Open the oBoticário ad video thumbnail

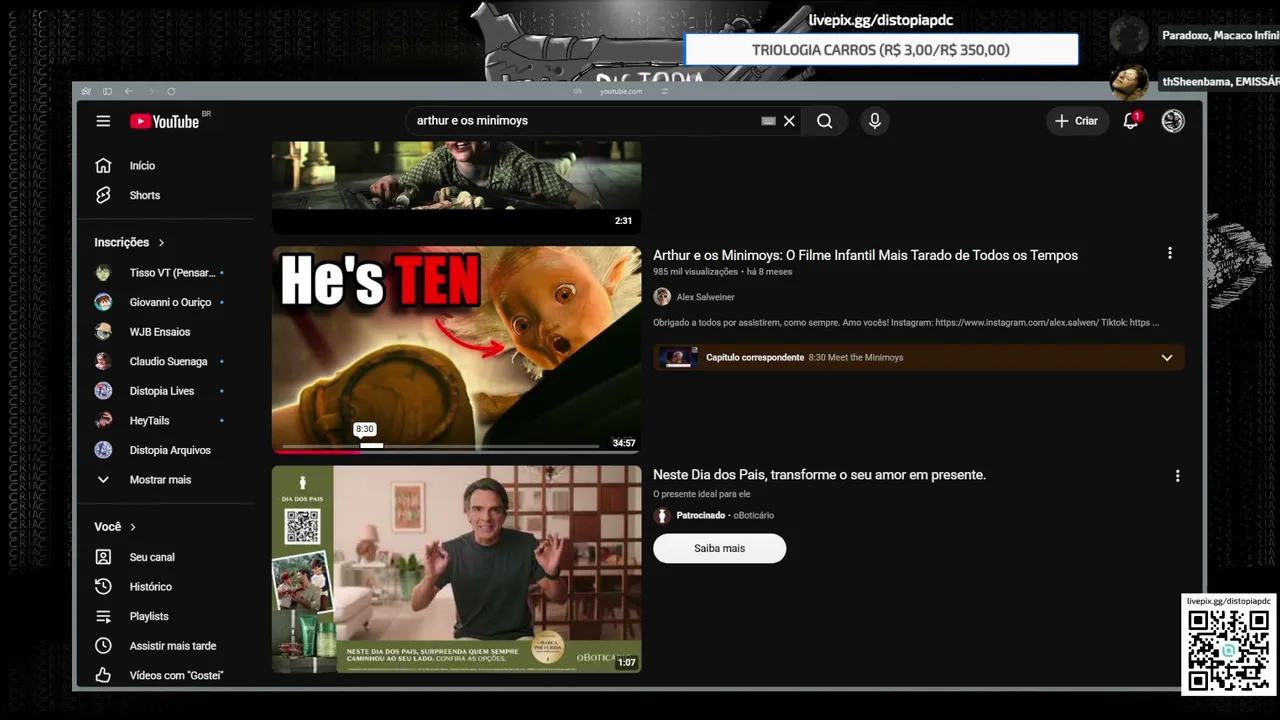tap(457, 569)
